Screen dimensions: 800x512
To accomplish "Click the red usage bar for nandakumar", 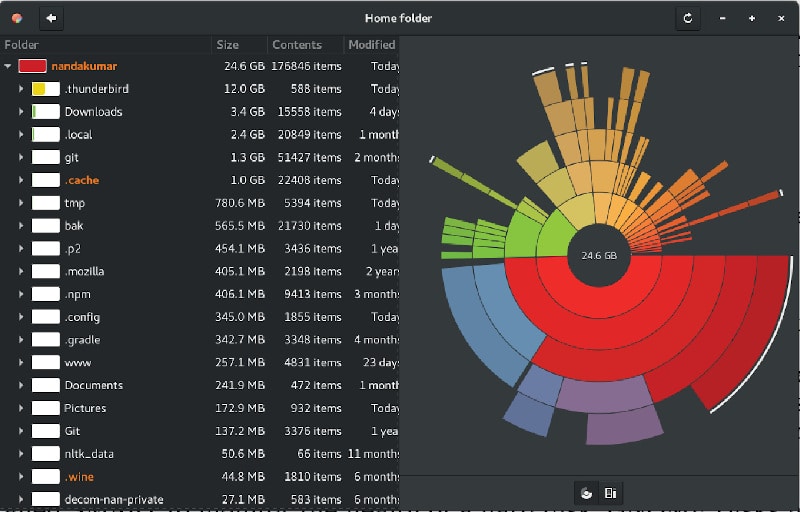I will coord(33,66).
